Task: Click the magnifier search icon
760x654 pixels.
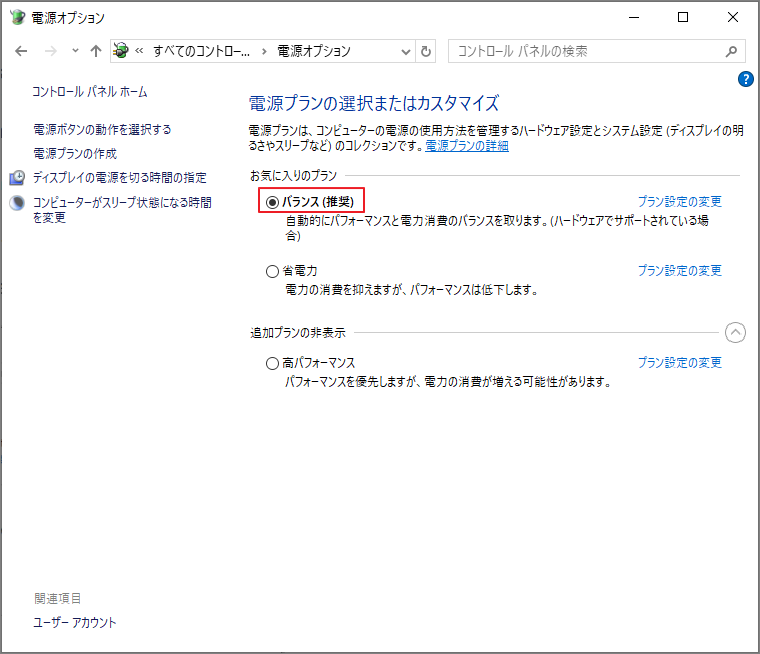Action: pyautogui.click(x=731, y=51)
